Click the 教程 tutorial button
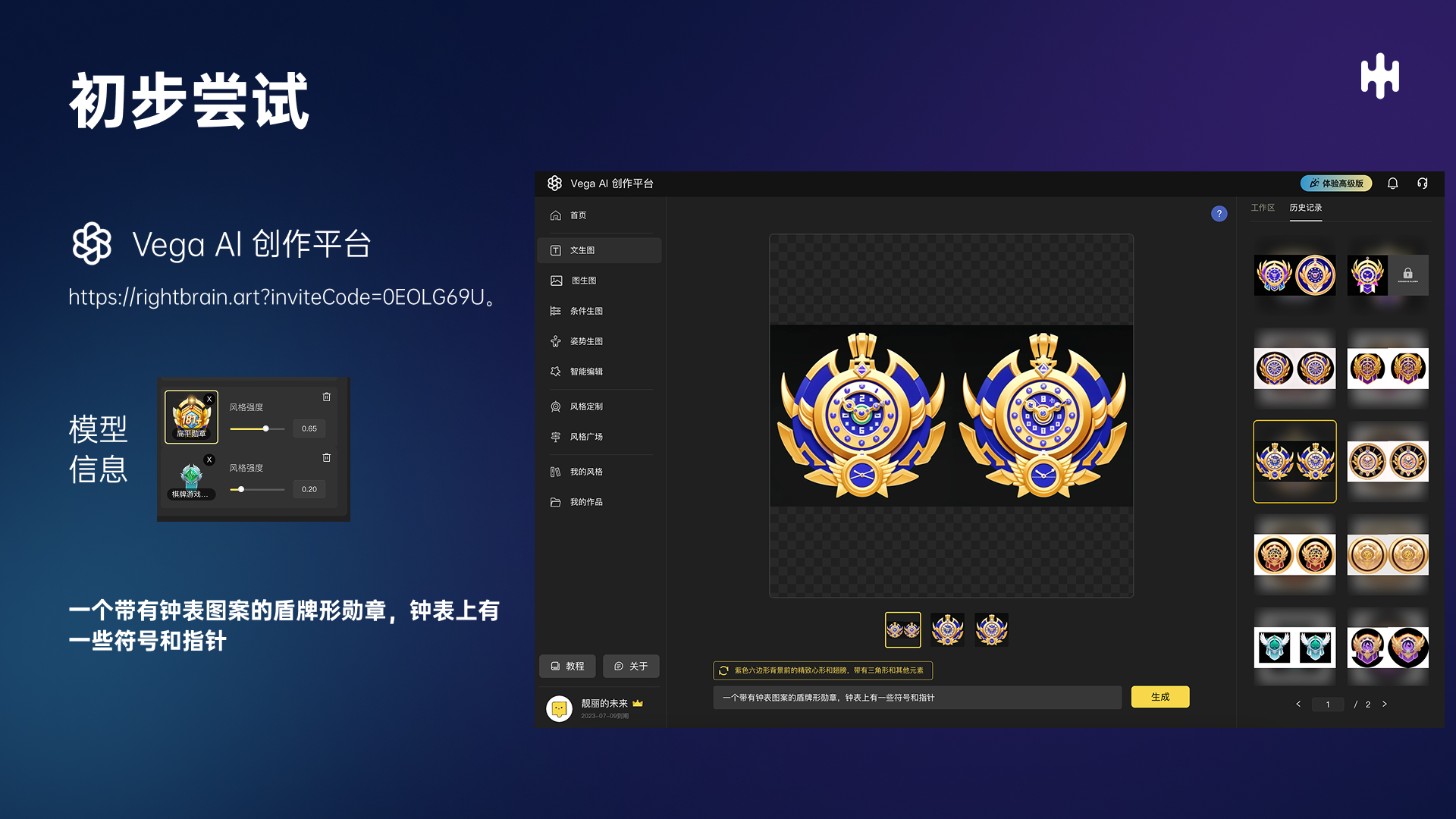Screen dimensions: 1456x819 tap(567, 666)
